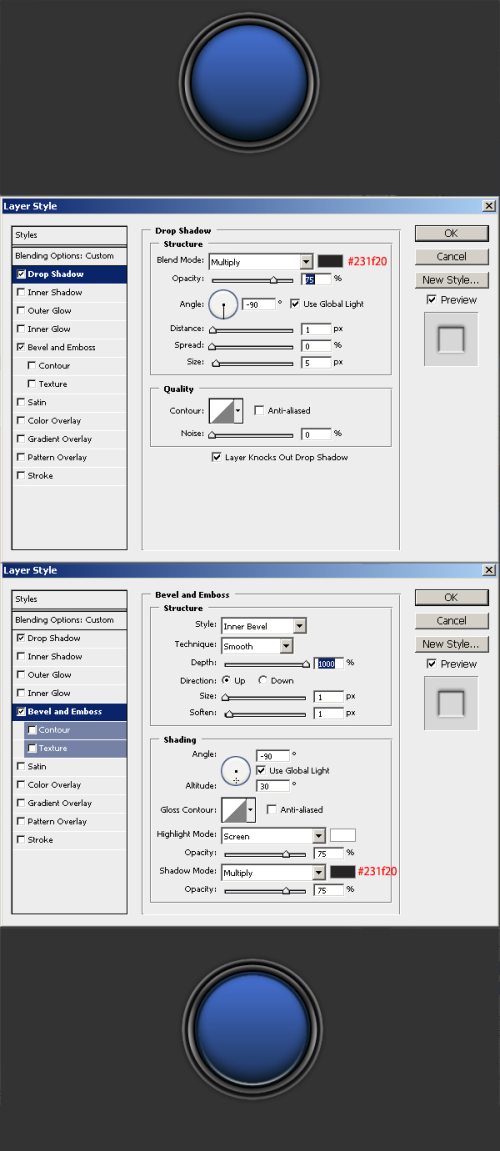Viewport: 500px width, 1151px height.
Task: Click the Drop Shadow blend color swatch
Action: click(330, 261)
